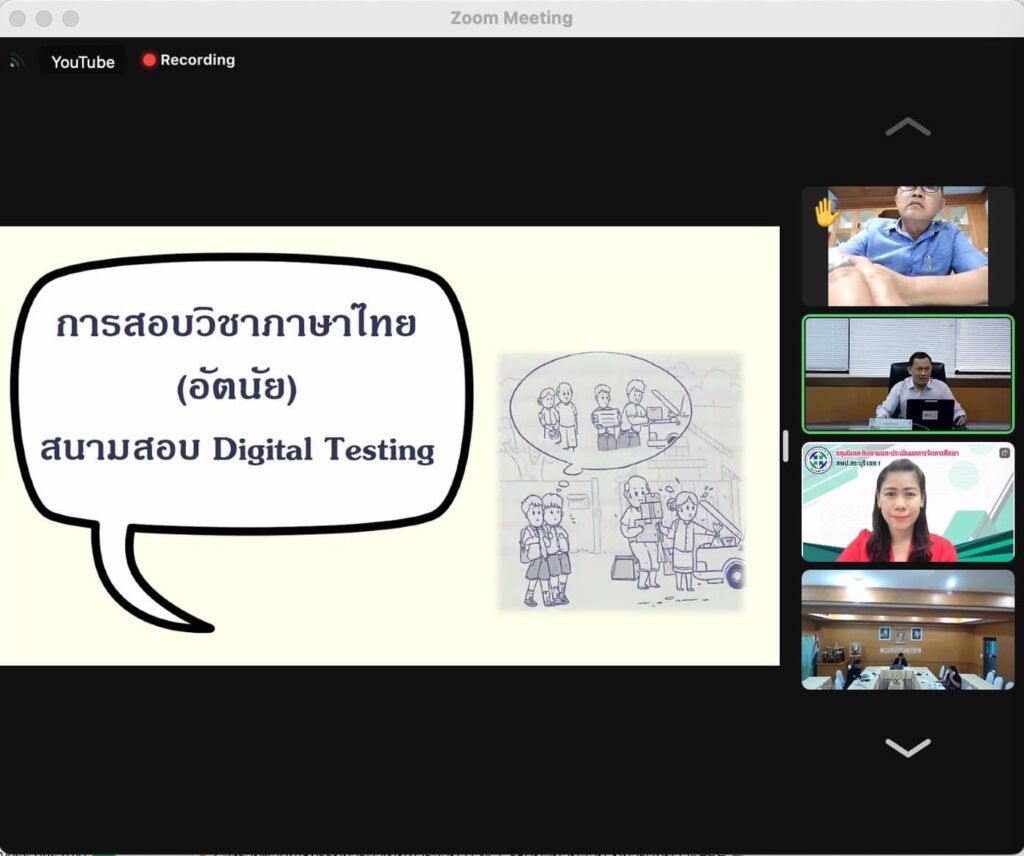Click the cartoon illustration on the shared slide
Image resolution: width=1024 pixels, height=856 pixels.
pos(621,481)
